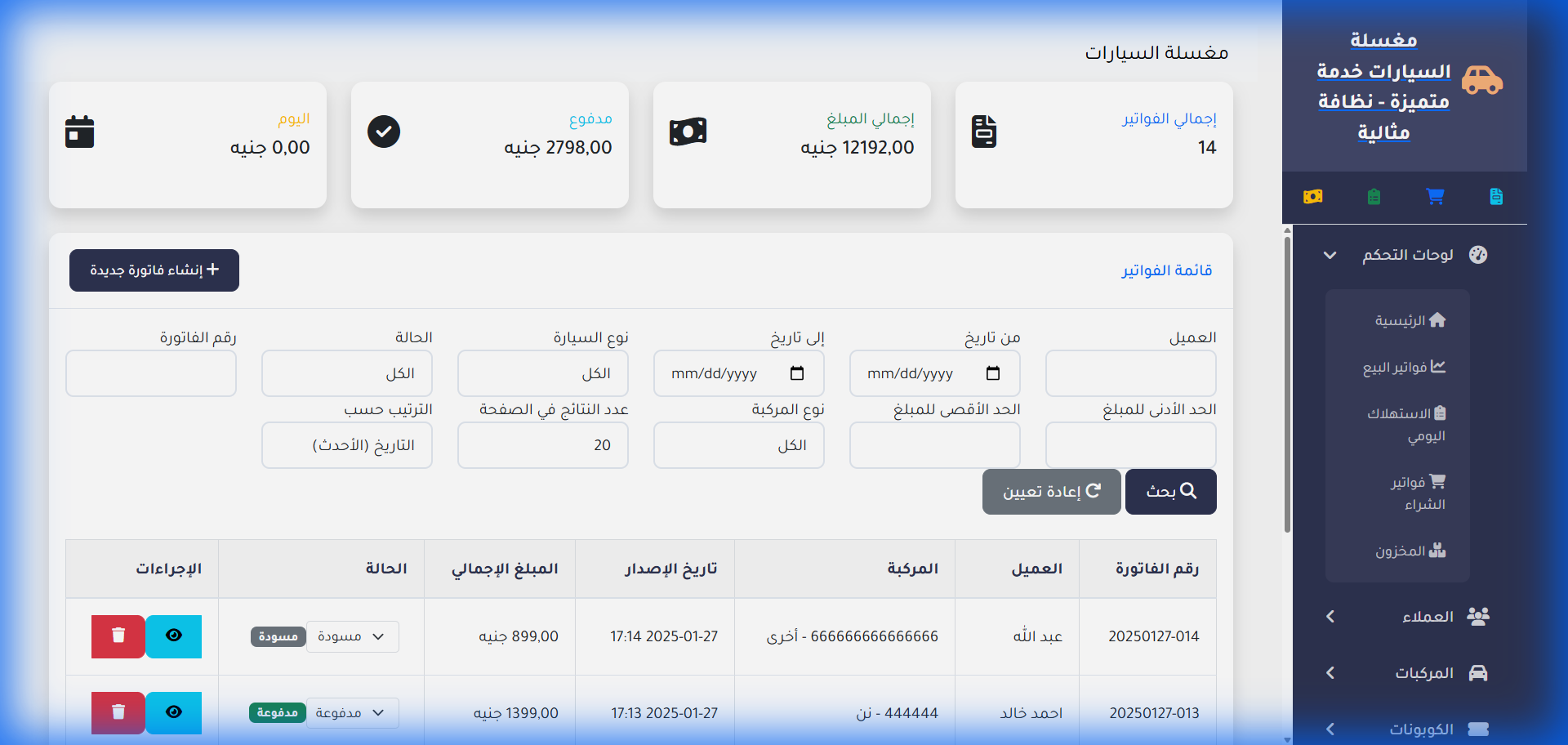Click the car wash brand title link

[1383, 86]
